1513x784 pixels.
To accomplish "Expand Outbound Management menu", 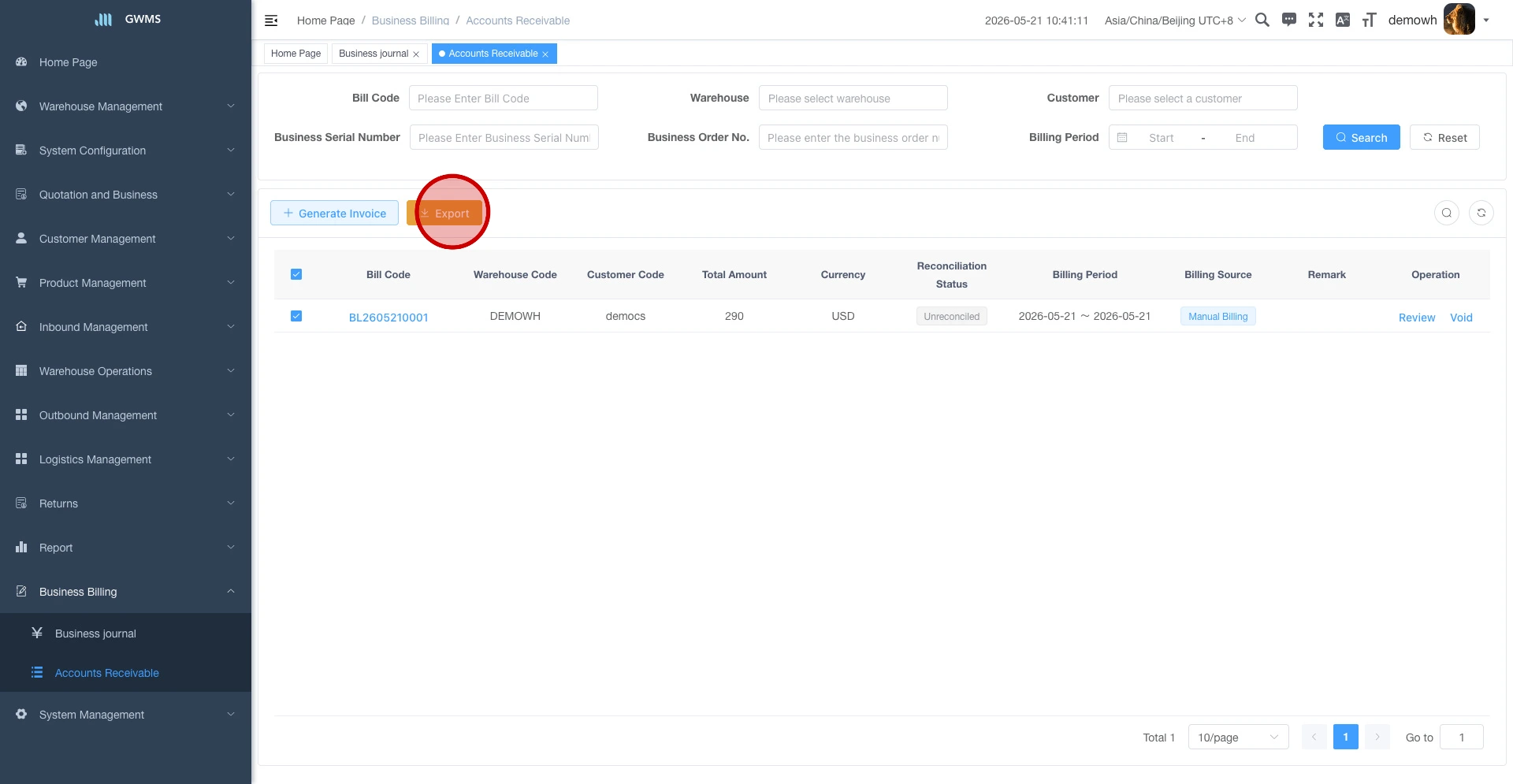I will tap(126, 415).
